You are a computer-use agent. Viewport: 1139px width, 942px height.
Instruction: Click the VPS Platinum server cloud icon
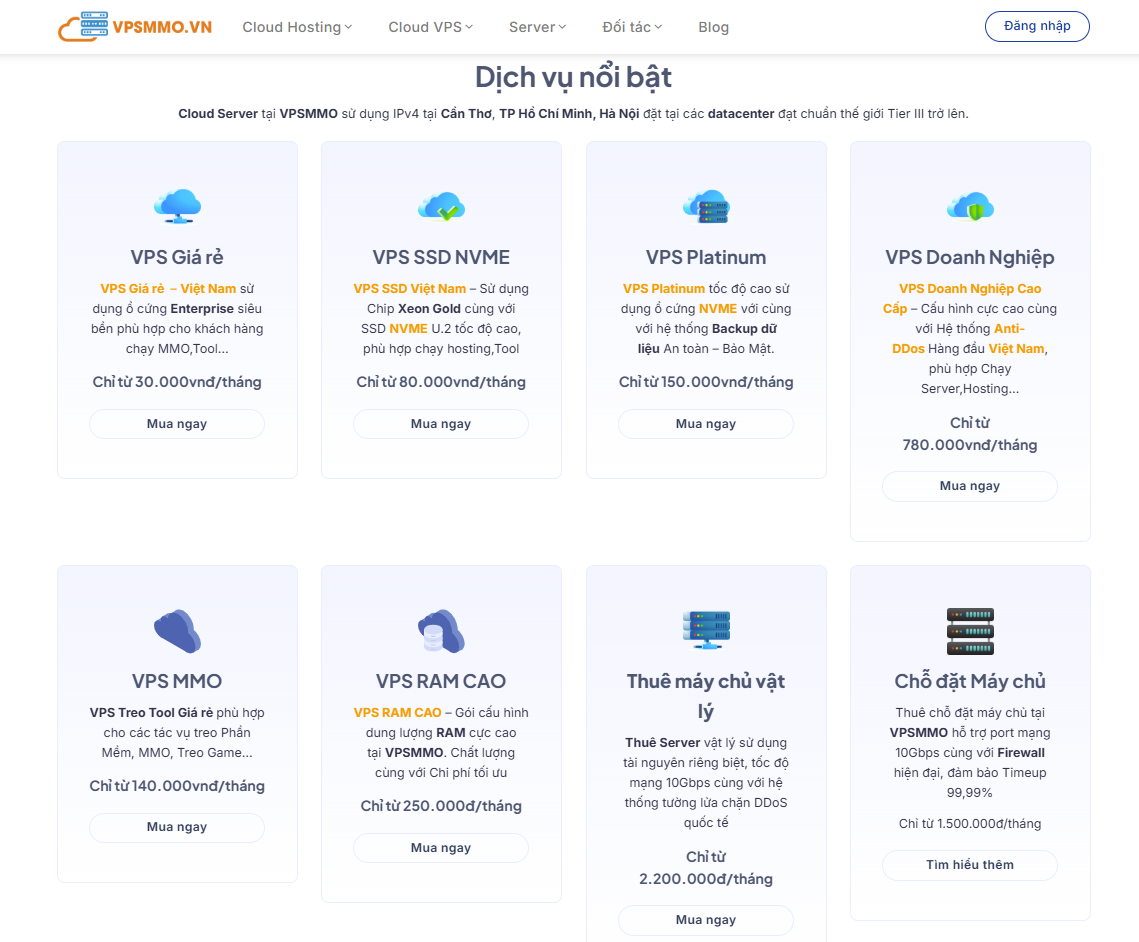[x=706, y=206]
